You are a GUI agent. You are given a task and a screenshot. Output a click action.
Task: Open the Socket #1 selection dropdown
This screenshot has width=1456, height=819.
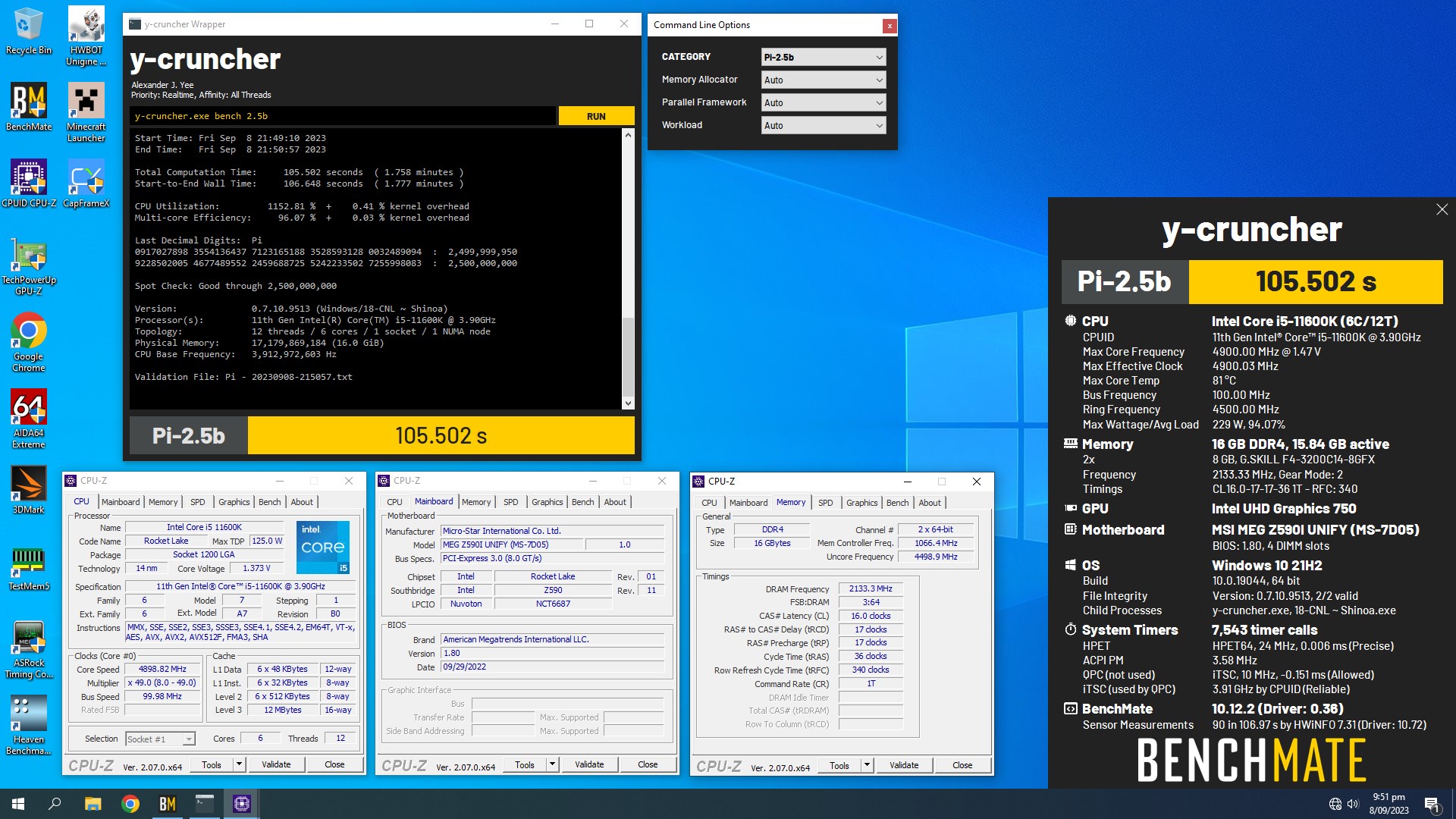(160, 739)
